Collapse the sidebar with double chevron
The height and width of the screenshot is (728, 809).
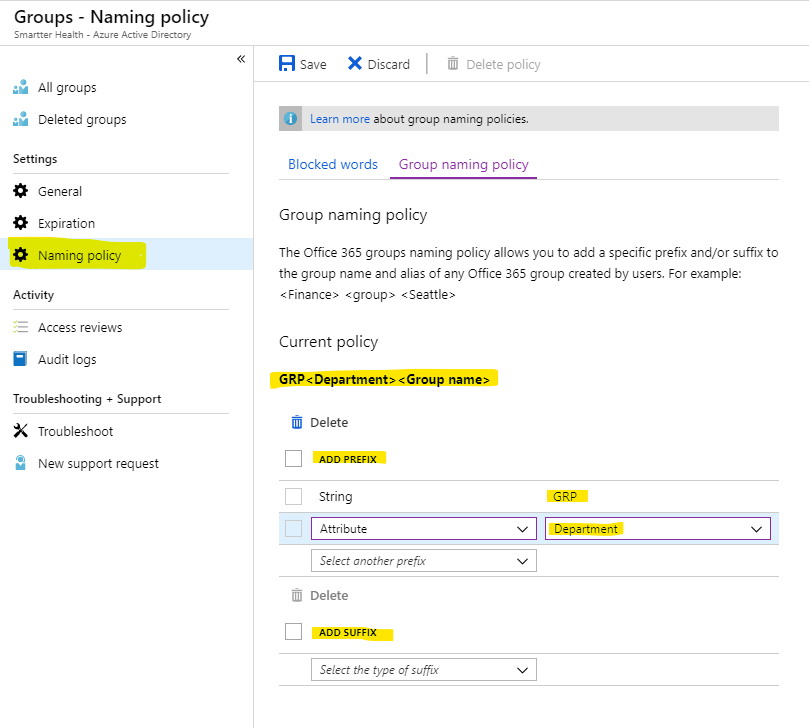(x=241, y=59)
